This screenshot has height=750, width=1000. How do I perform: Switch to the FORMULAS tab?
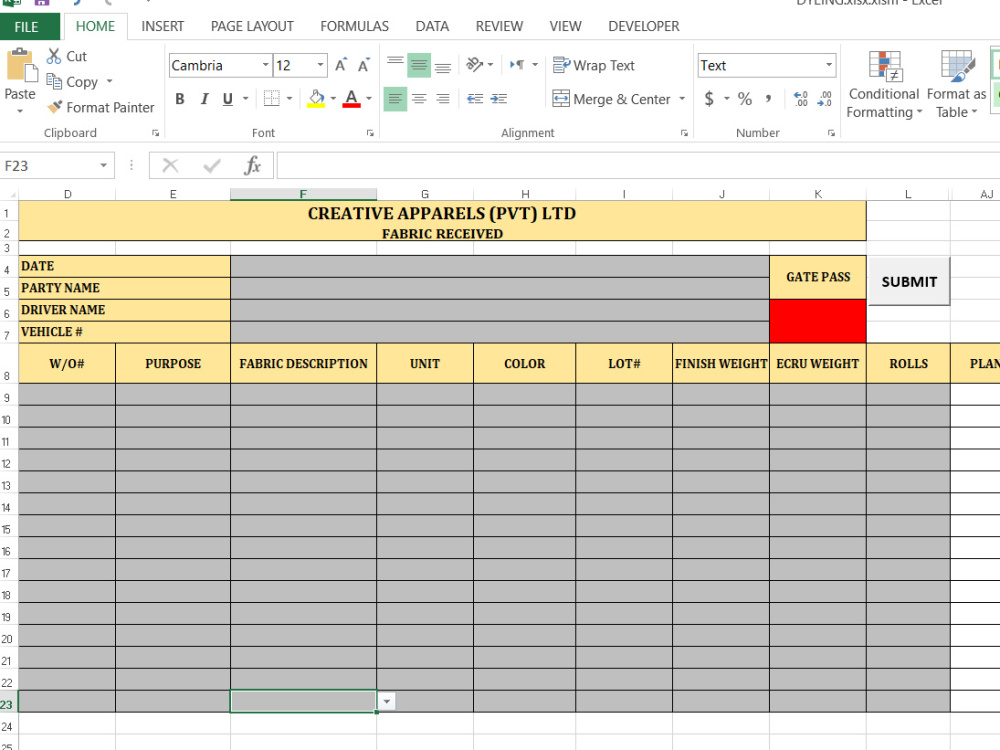click(x=355, y=26)
